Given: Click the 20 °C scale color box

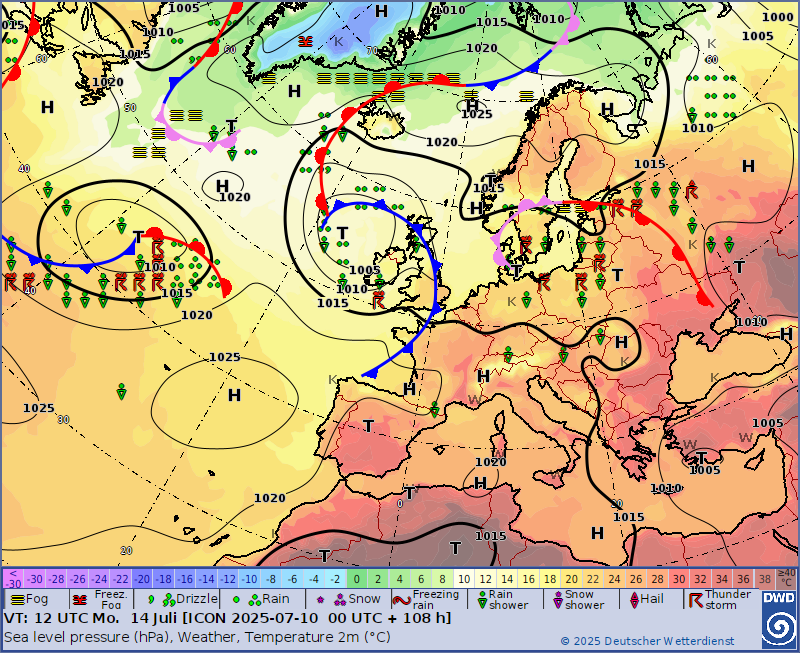Looking at the screenshot, I should coord(571,578).
